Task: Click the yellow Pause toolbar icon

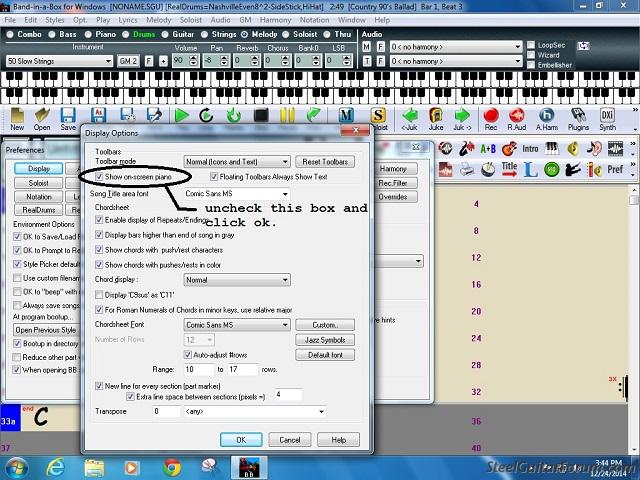Action: (287, 116)
